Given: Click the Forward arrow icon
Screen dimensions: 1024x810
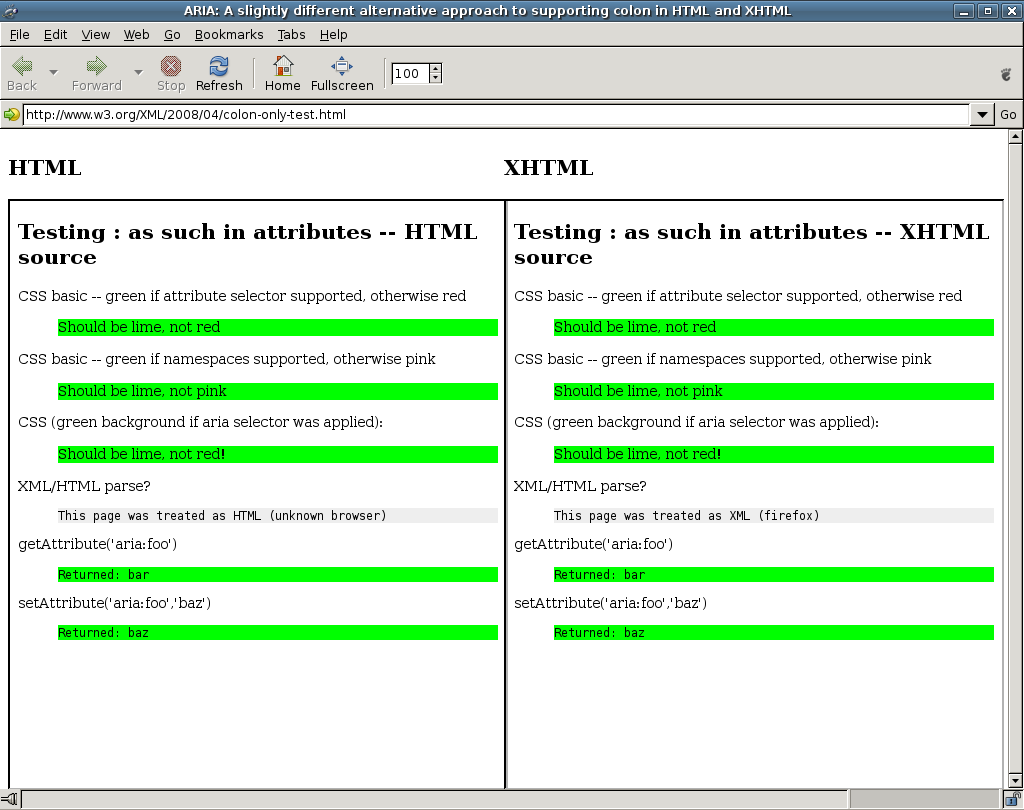Looking at the screenshot, I should click(97, 65).
